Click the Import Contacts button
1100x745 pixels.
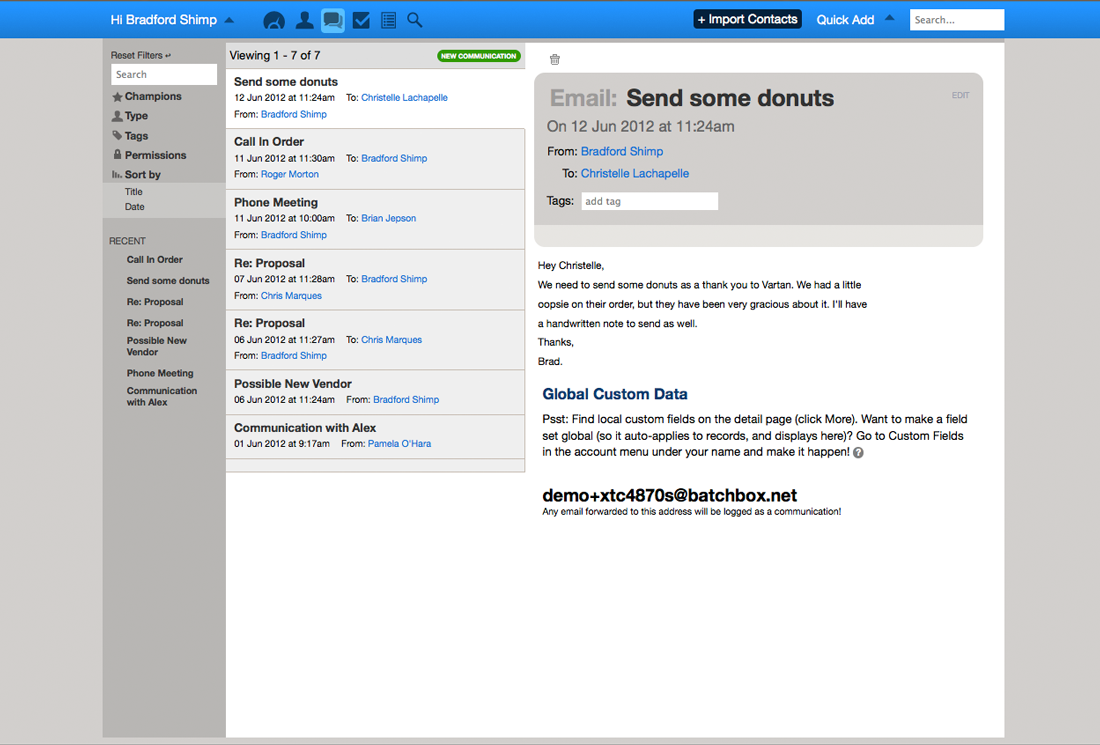pyautogui.click(x=748, y=20)
